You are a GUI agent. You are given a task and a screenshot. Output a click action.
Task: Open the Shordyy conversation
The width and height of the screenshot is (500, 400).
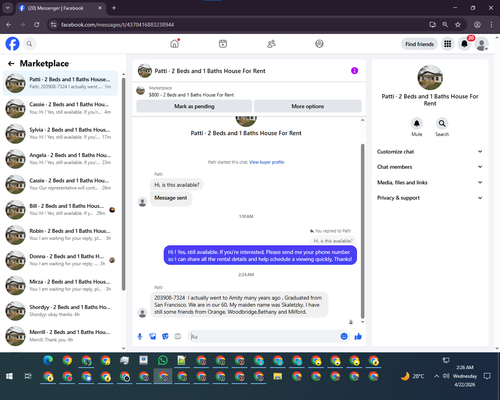click(60, 311)
